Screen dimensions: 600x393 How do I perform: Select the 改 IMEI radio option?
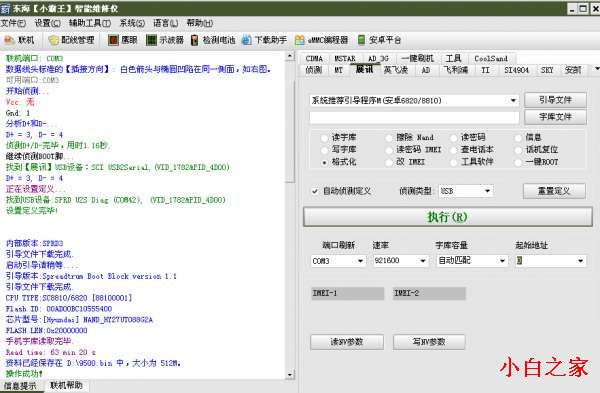(389, 162)
